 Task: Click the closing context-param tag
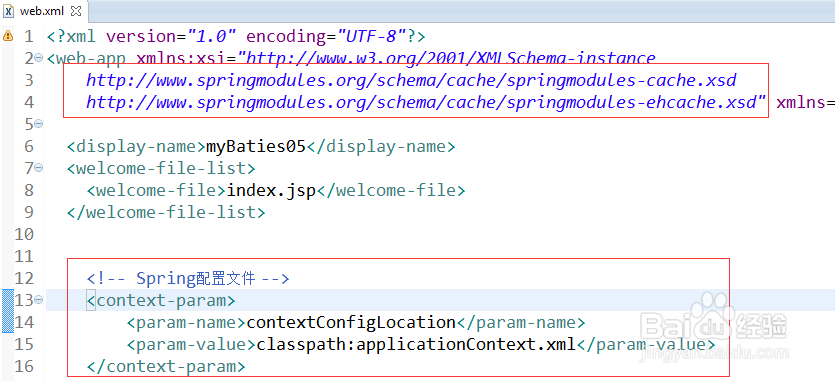tap(166, 366)
